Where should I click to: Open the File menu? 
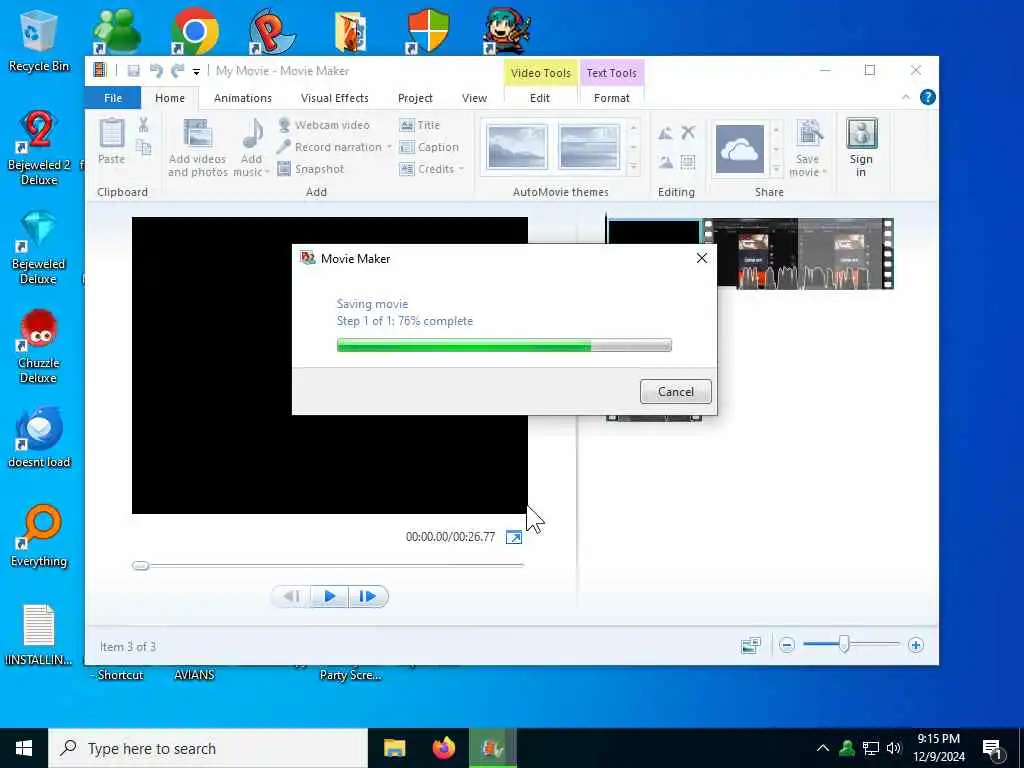point(112,98)
